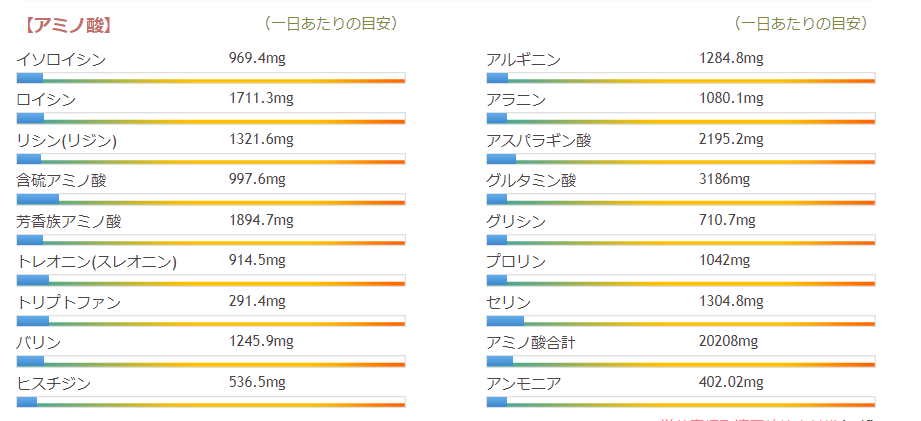Click the バリン progress bar
This screenshot has width=921, height=421.
tap(211, 362)
